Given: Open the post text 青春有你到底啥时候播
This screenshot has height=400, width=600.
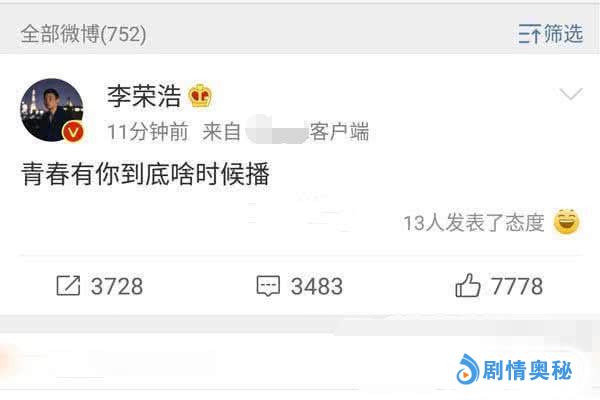Looking at the screenshot, I should click(145, 174).
